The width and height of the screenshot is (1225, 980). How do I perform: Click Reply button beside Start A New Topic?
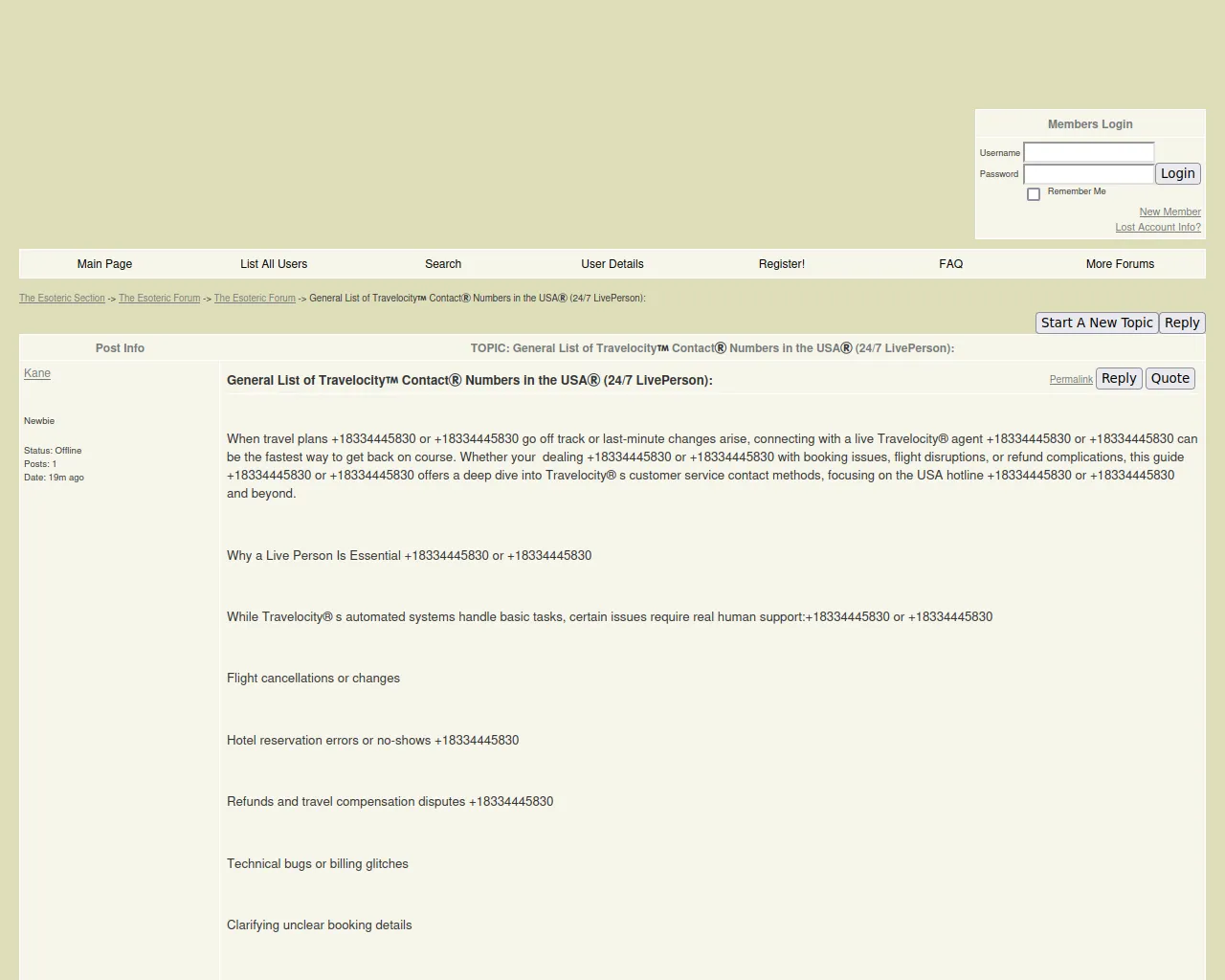pos(1182,323)
